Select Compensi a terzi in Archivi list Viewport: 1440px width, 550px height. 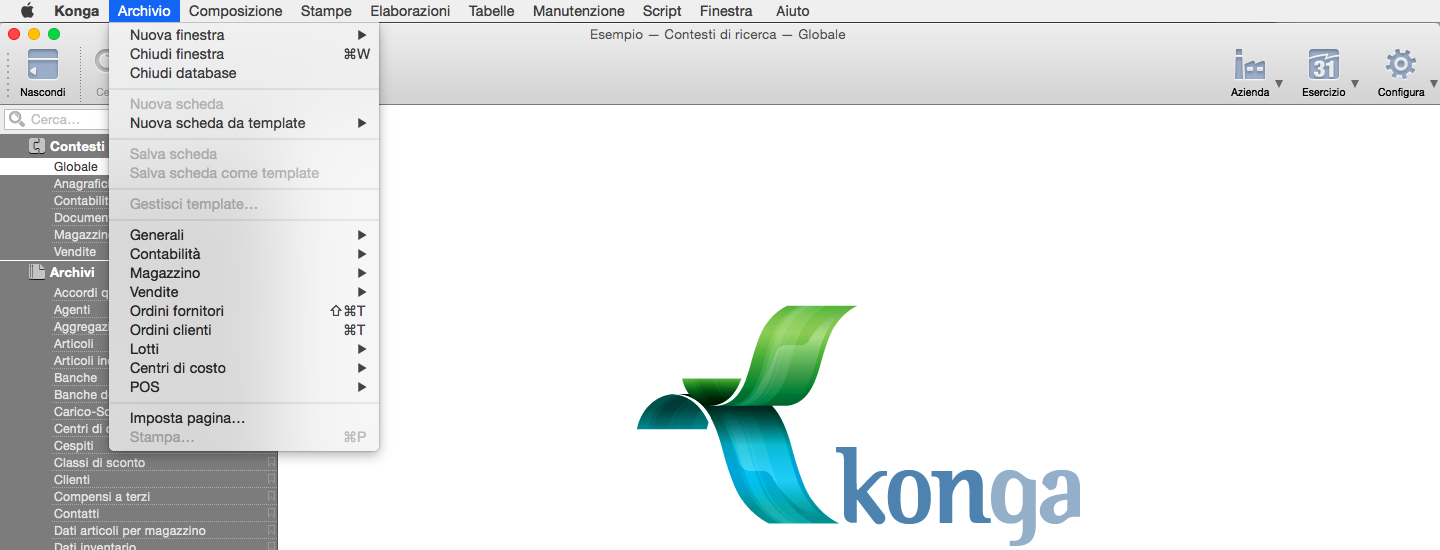coord(102,497)
